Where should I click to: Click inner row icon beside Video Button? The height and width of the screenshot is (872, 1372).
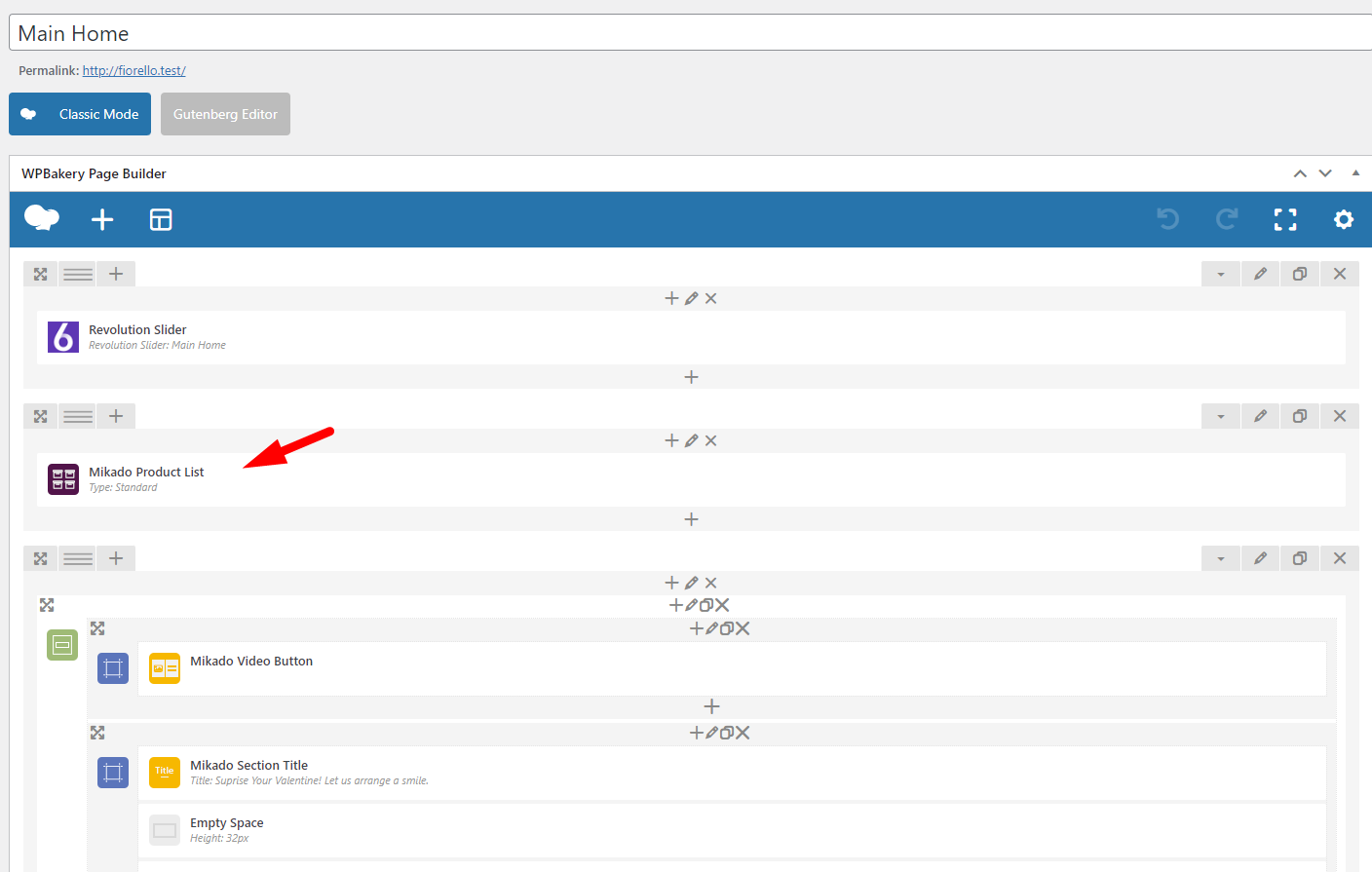coord(113,668)
